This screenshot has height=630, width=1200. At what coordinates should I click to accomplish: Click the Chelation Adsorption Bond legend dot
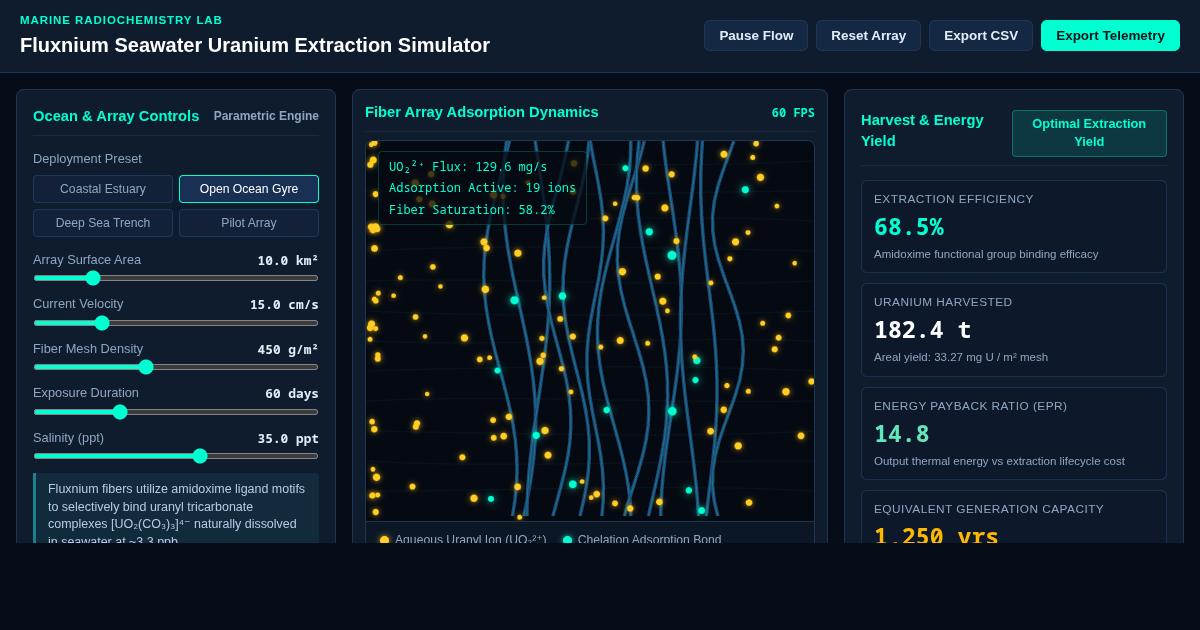[568, 540]
